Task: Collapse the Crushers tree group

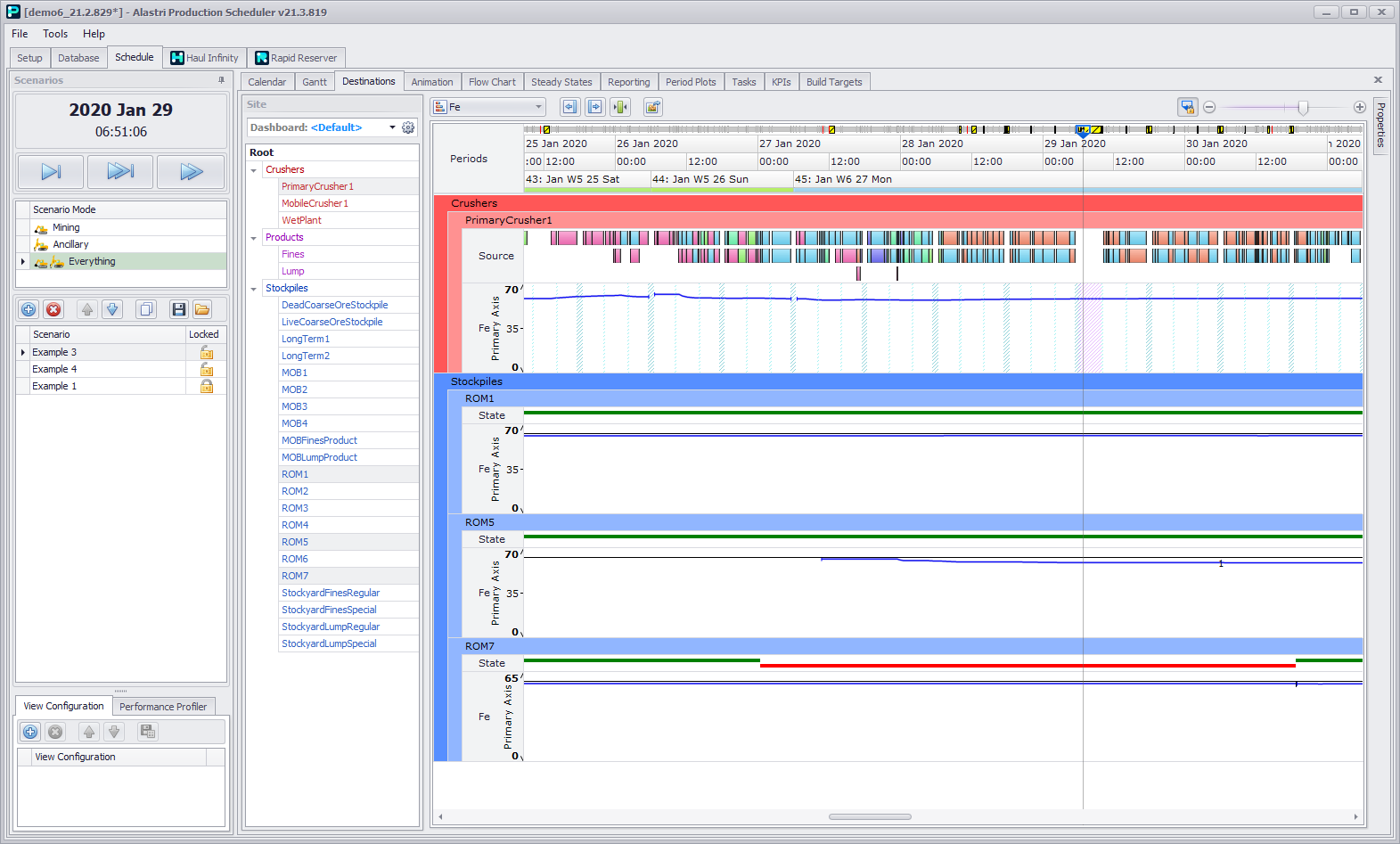Action: coord(254,170)
